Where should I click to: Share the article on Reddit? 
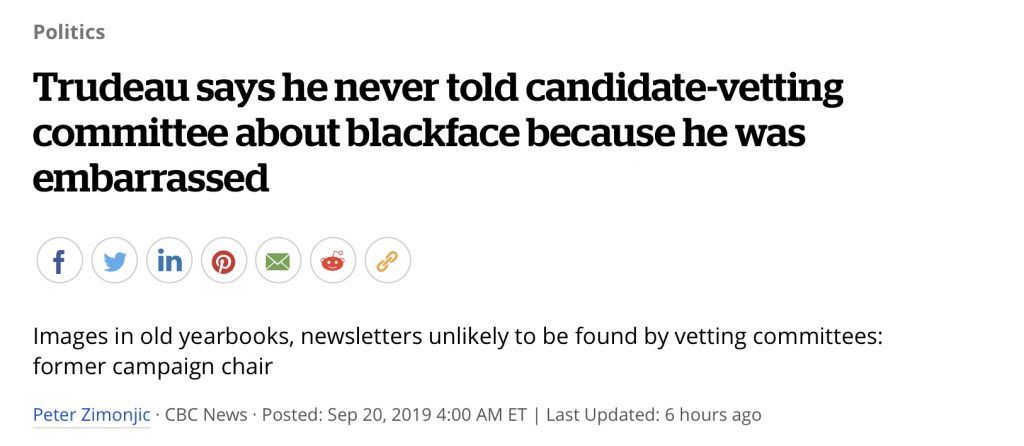click(x=333, y=261)
